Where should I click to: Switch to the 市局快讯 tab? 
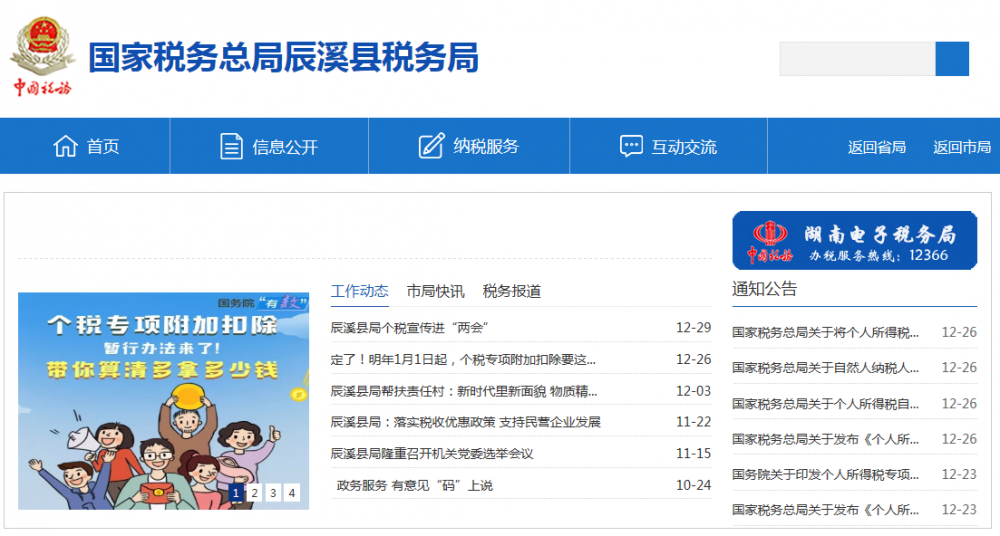tap(436, 292)
